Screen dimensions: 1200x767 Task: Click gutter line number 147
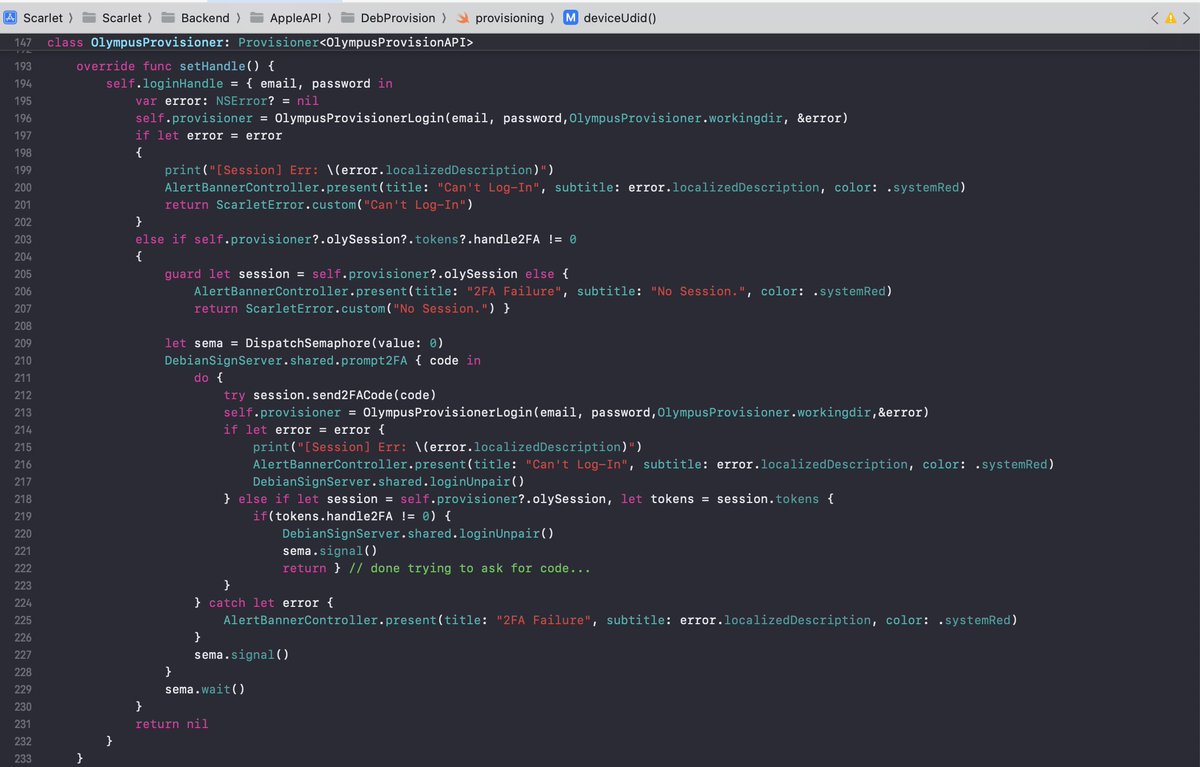pos(24,44)
